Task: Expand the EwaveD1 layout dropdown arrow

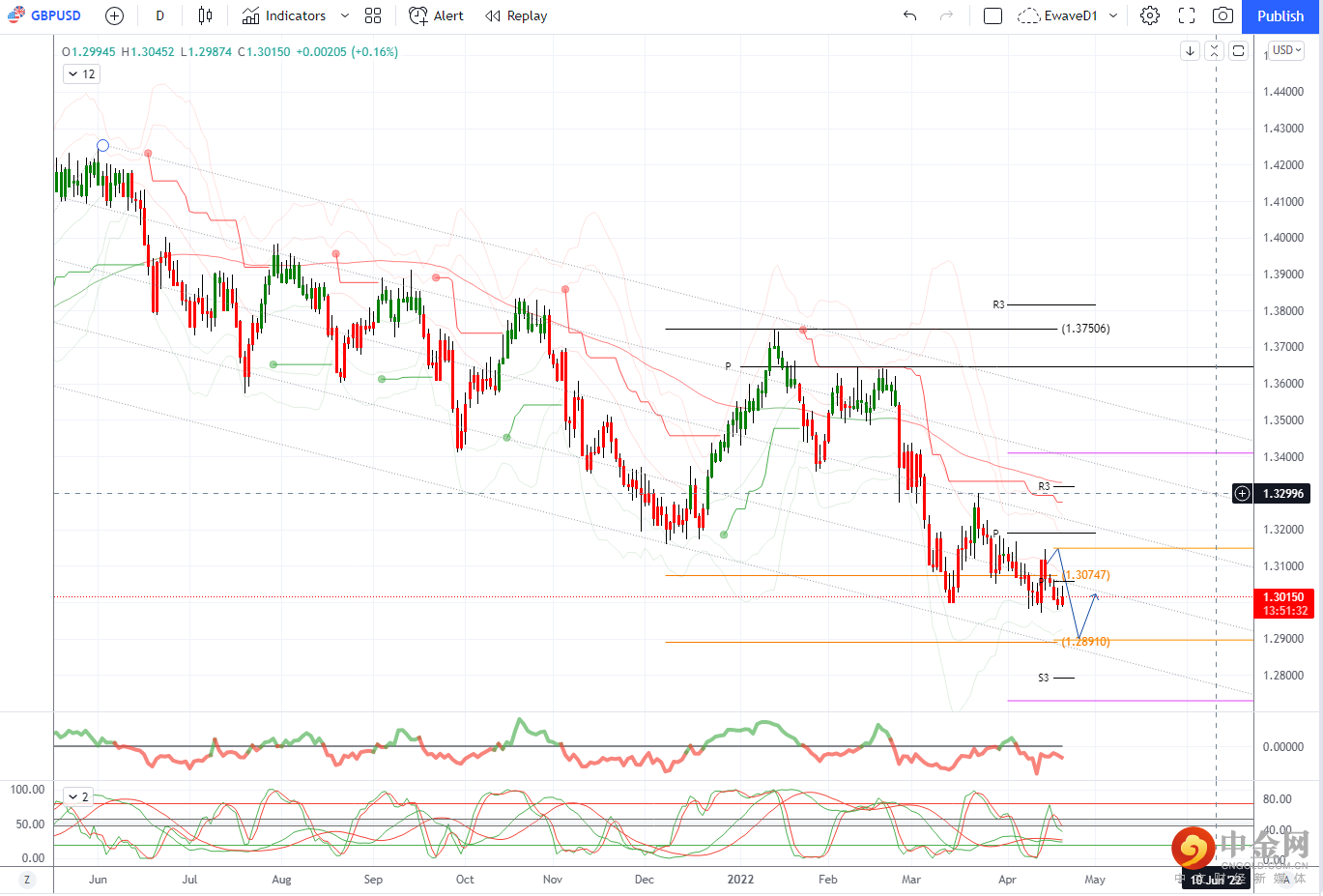Action: 1113,15
